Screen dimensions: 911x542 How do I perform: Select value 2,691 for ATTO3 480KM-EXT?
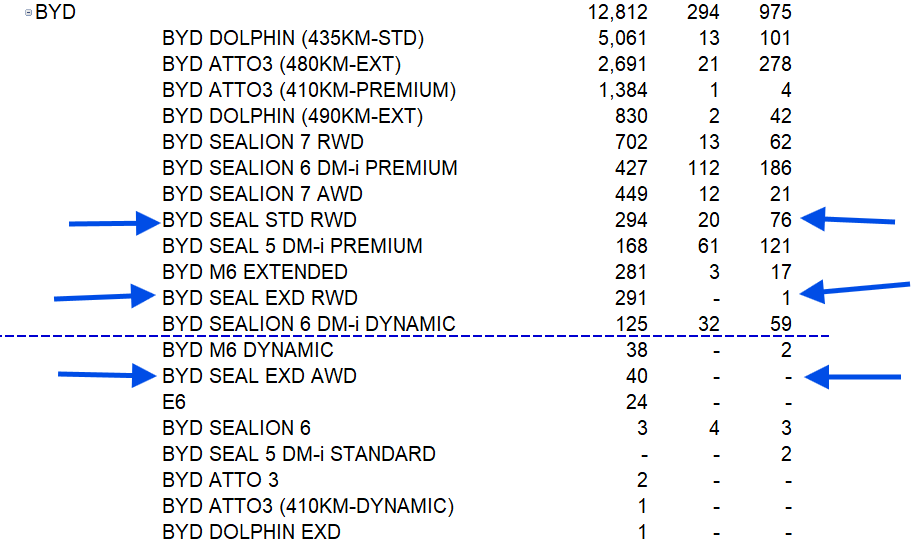[622, 64]
